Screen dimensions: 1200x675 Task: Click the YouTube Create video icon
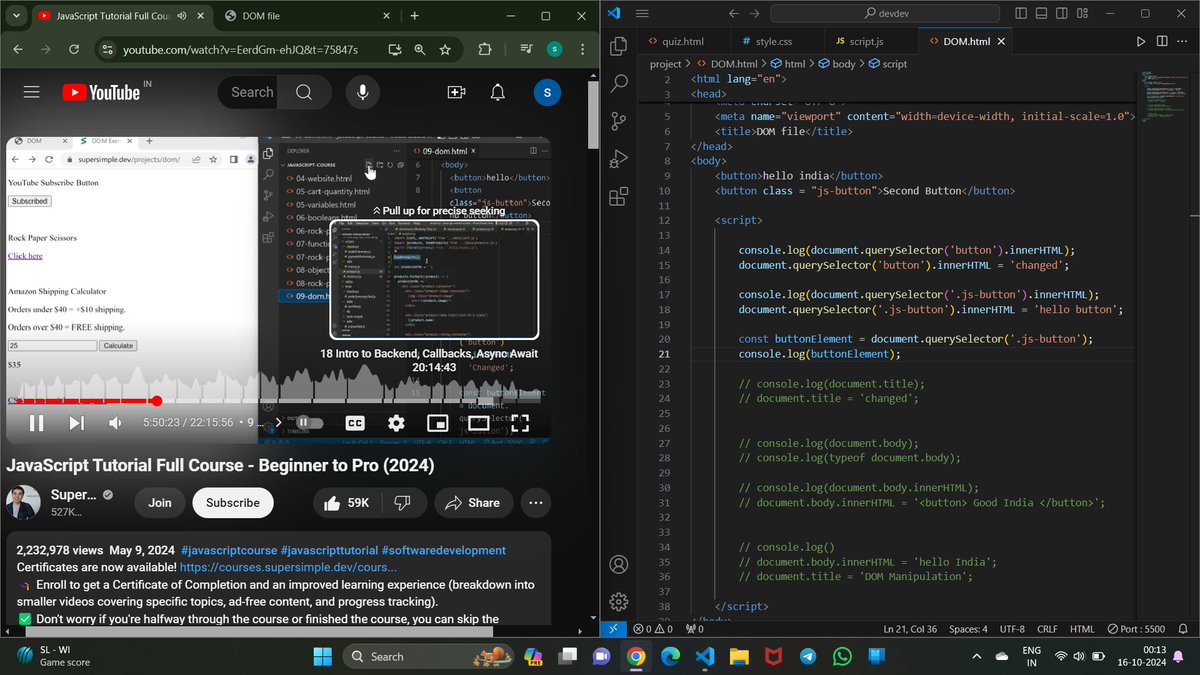pos(456,92)
